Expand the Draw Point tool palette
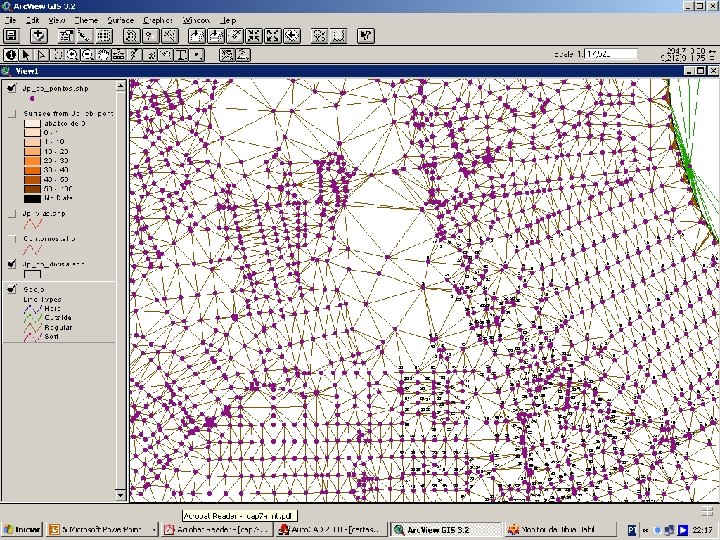 198,55
